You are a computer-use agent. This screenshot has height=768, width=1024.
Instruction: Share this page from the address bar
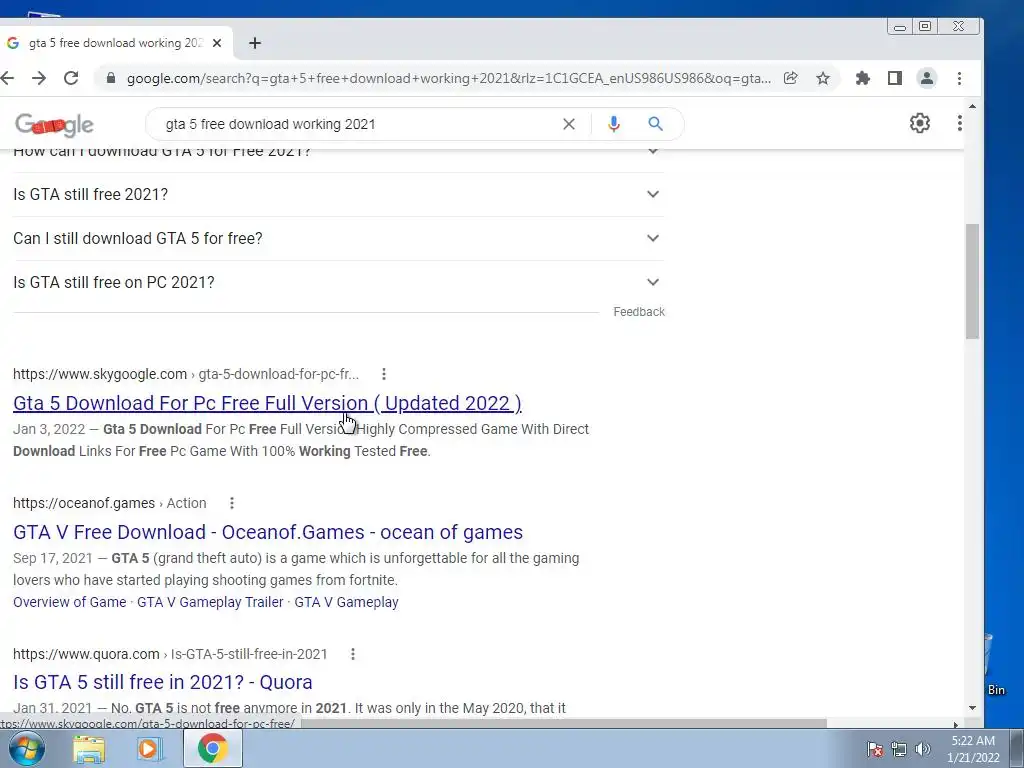[x=790, y=78]
